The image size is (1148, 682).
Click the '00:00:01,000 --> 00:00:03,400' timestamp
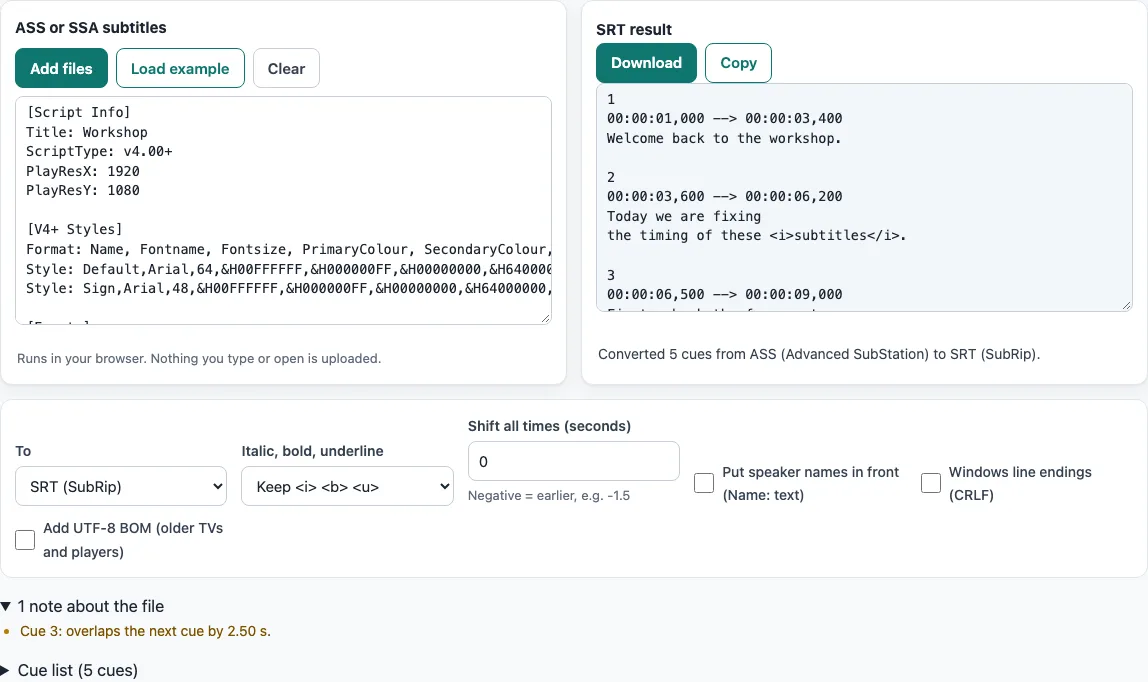724,119
